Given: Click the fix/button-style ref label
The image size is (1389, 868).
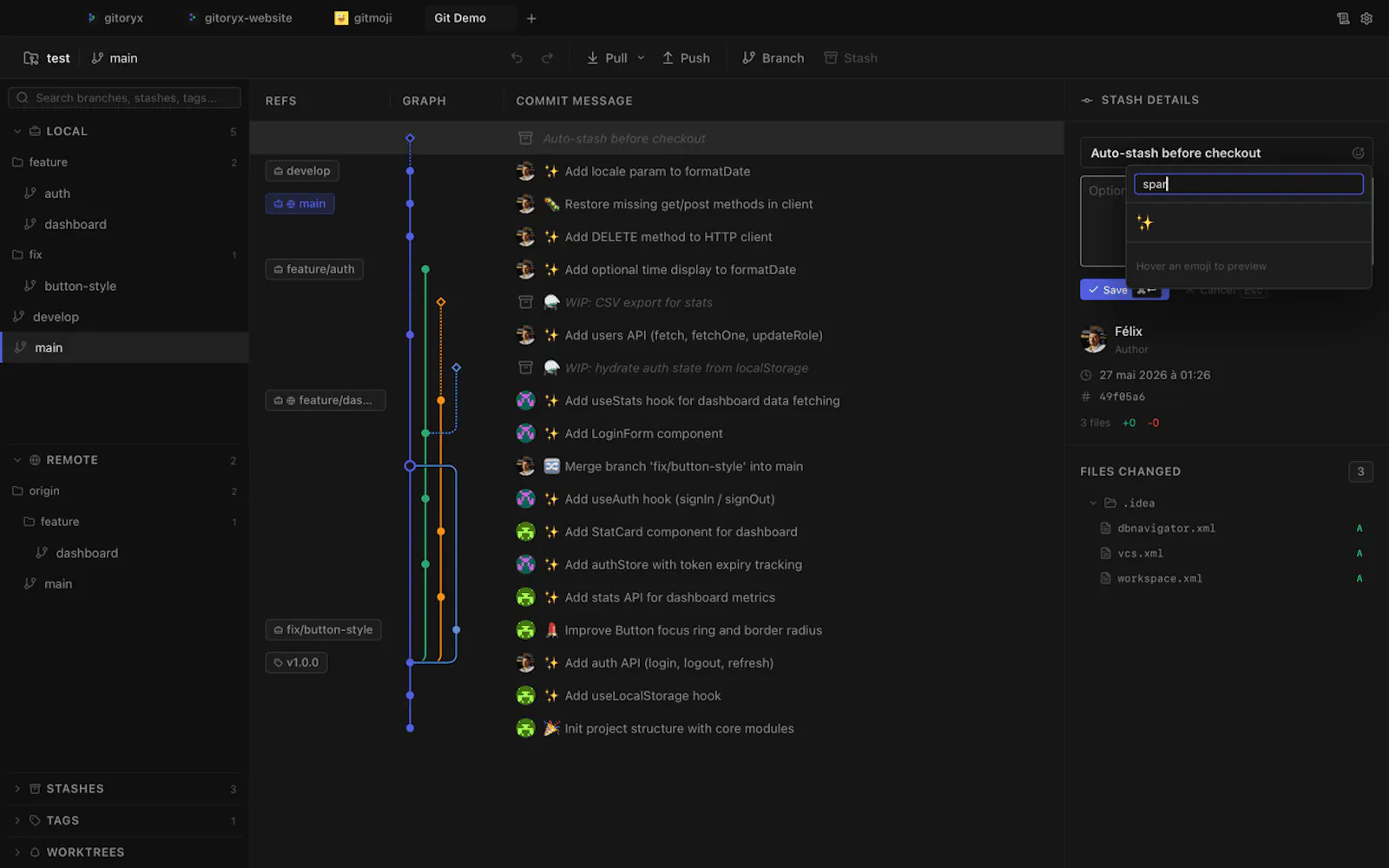Looking at the screenshot, I should (x=323, y=629).
